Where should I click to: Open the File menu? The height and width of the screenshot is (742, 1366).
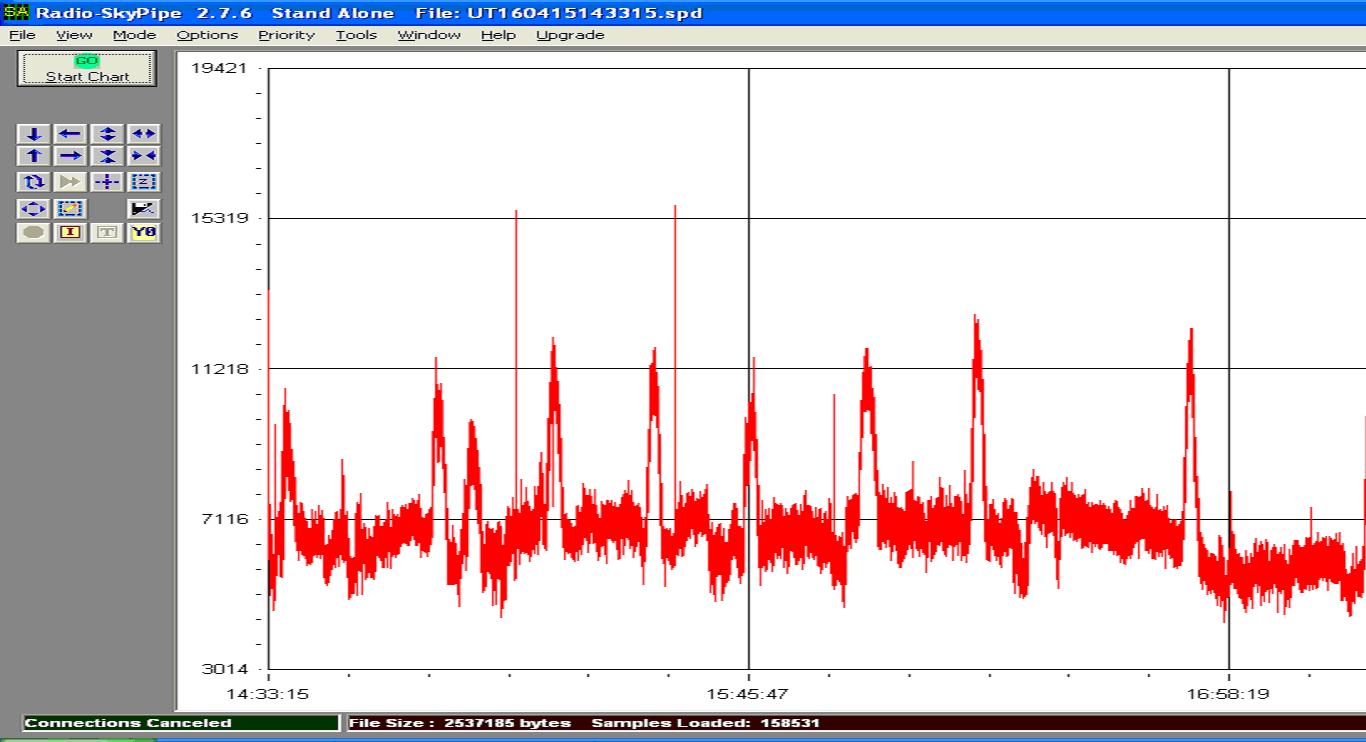point(21,35)
